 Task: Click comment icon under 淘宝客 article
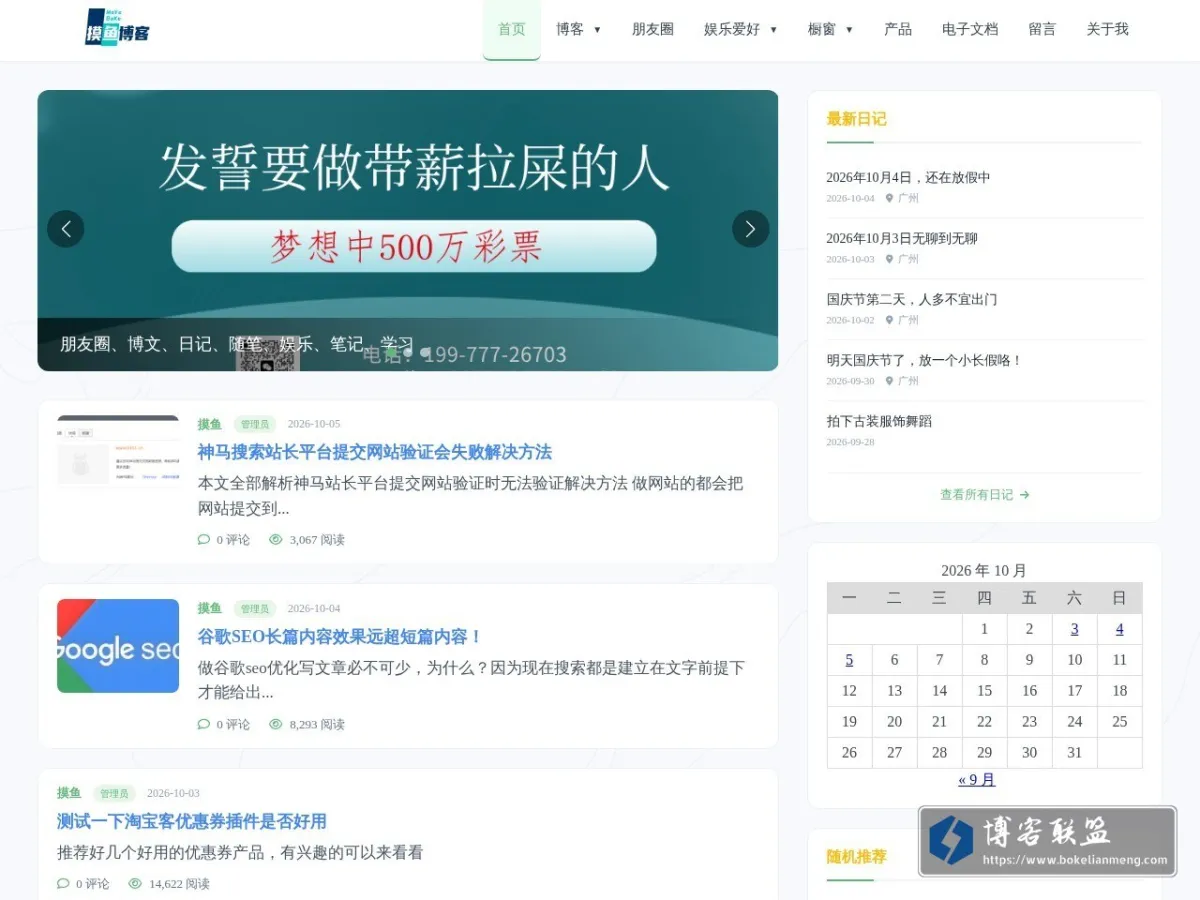[x=63, y=884]
